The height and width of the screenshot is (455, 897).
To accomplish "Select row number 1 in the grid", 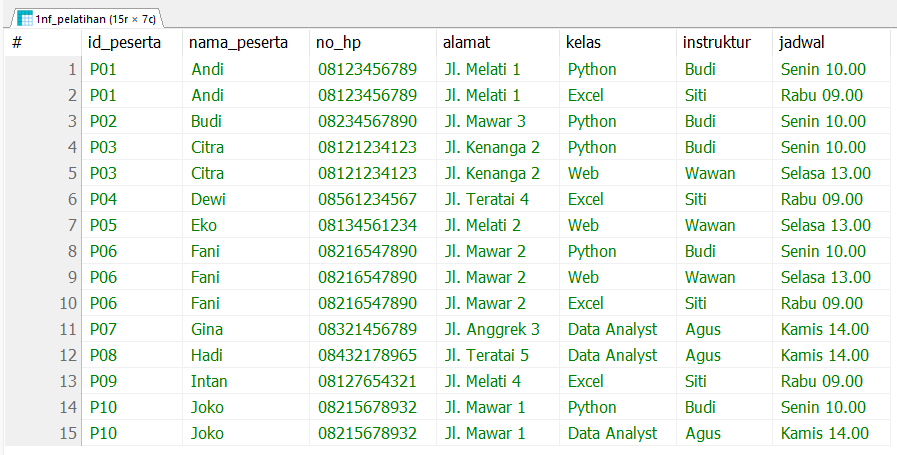I will (43, 69).
